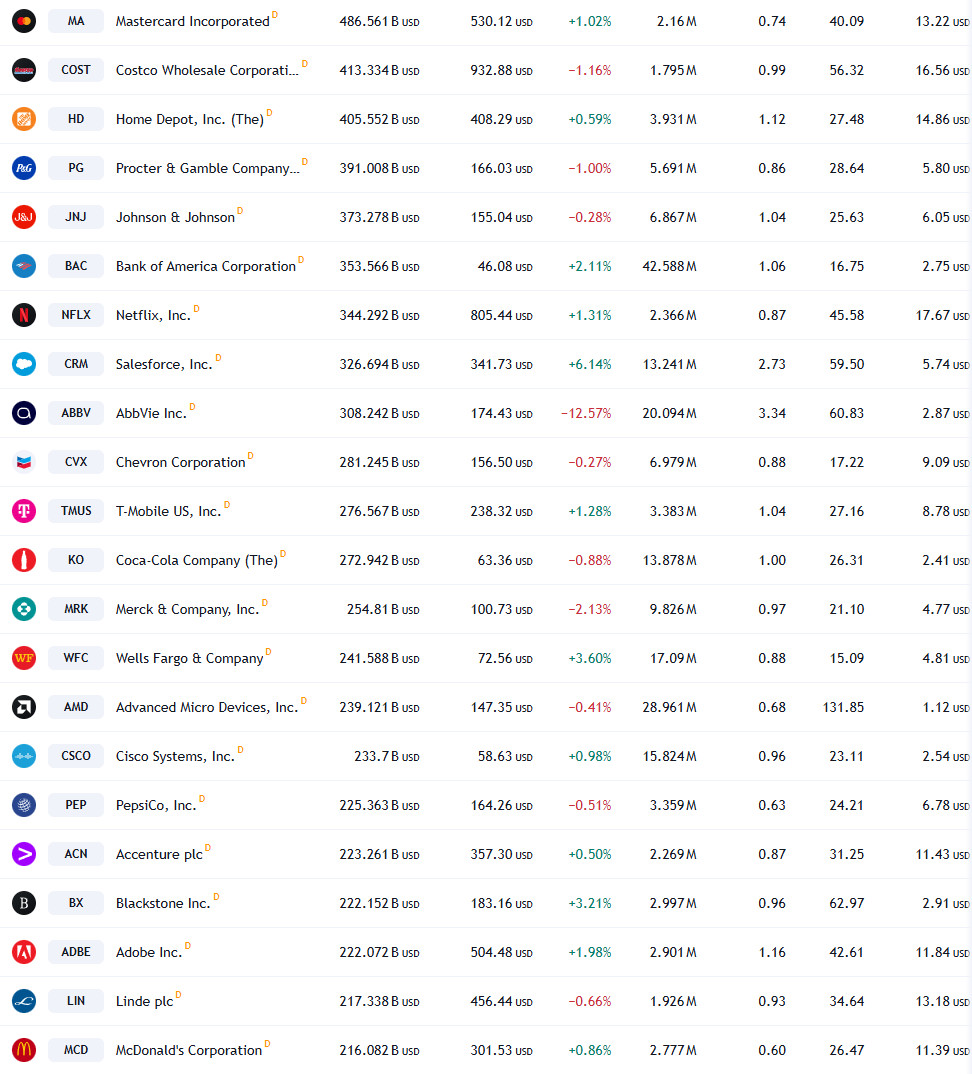
Task: Click Home Depot market cap 405.552 B
Action: [379, 119]
